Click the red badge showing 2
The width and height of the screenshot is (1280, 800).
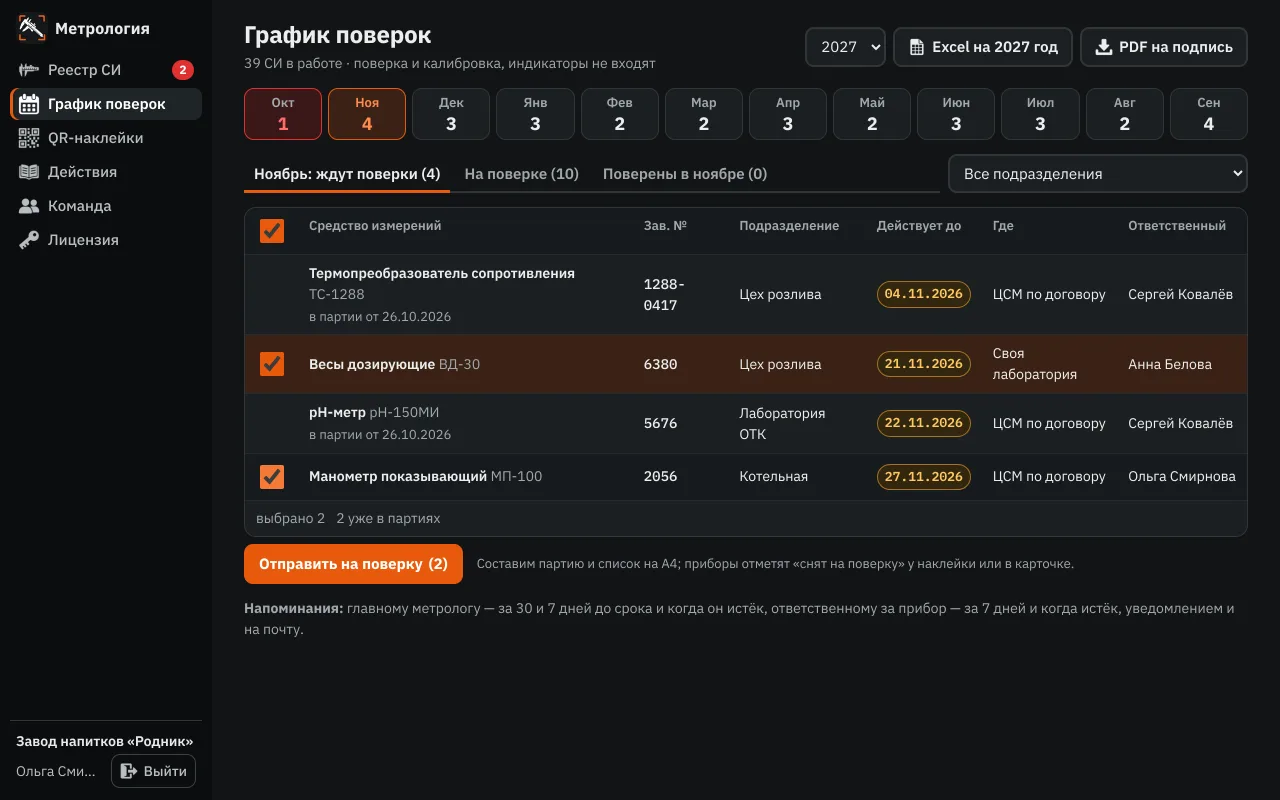(x=182, y=70)
